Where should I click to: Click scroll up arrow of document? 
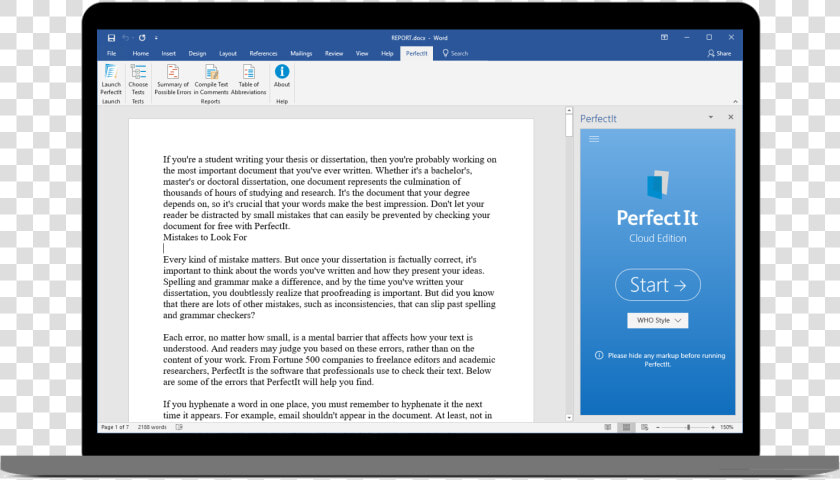(569, 111)
